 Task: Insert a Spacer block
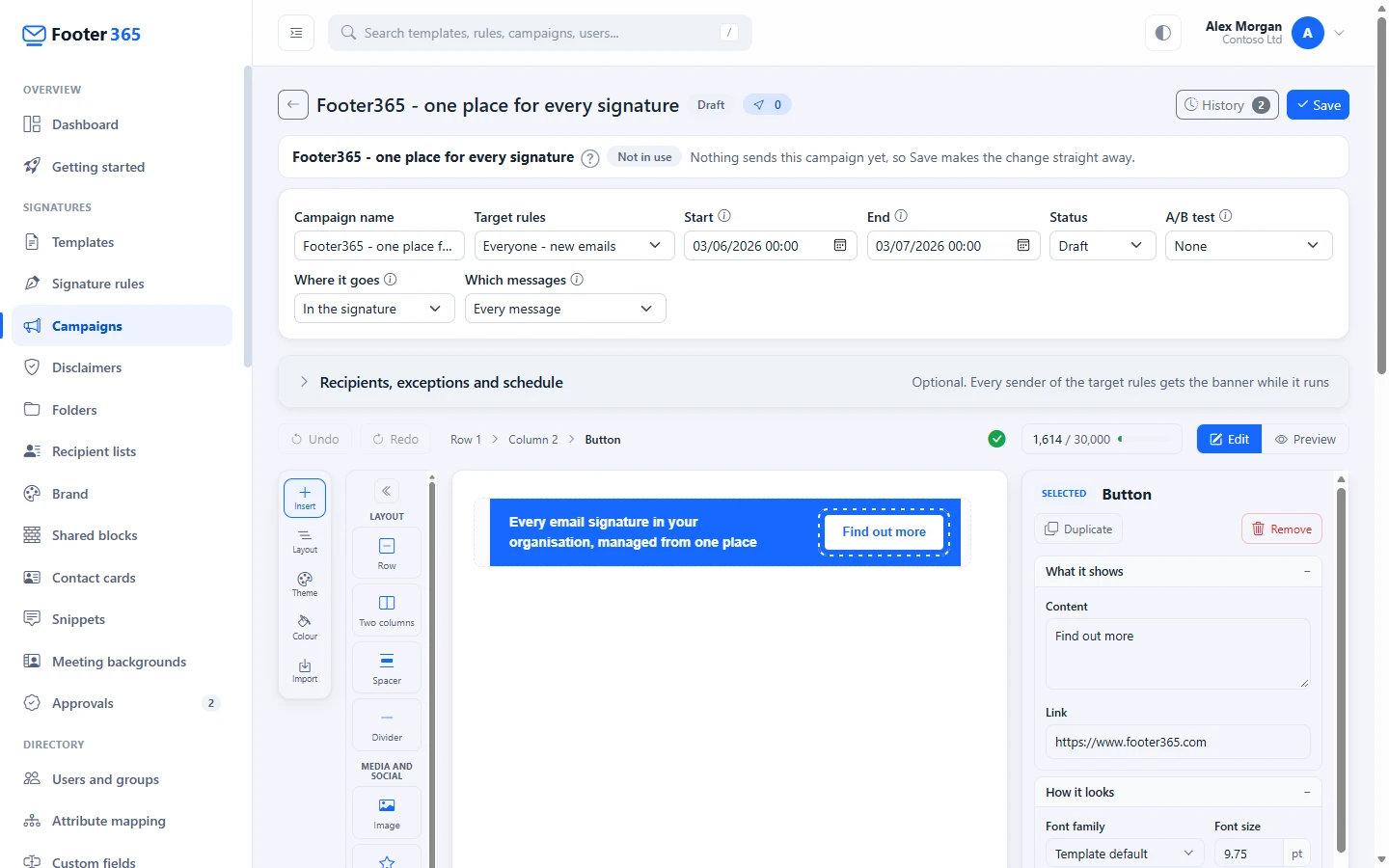pos(387,667)
